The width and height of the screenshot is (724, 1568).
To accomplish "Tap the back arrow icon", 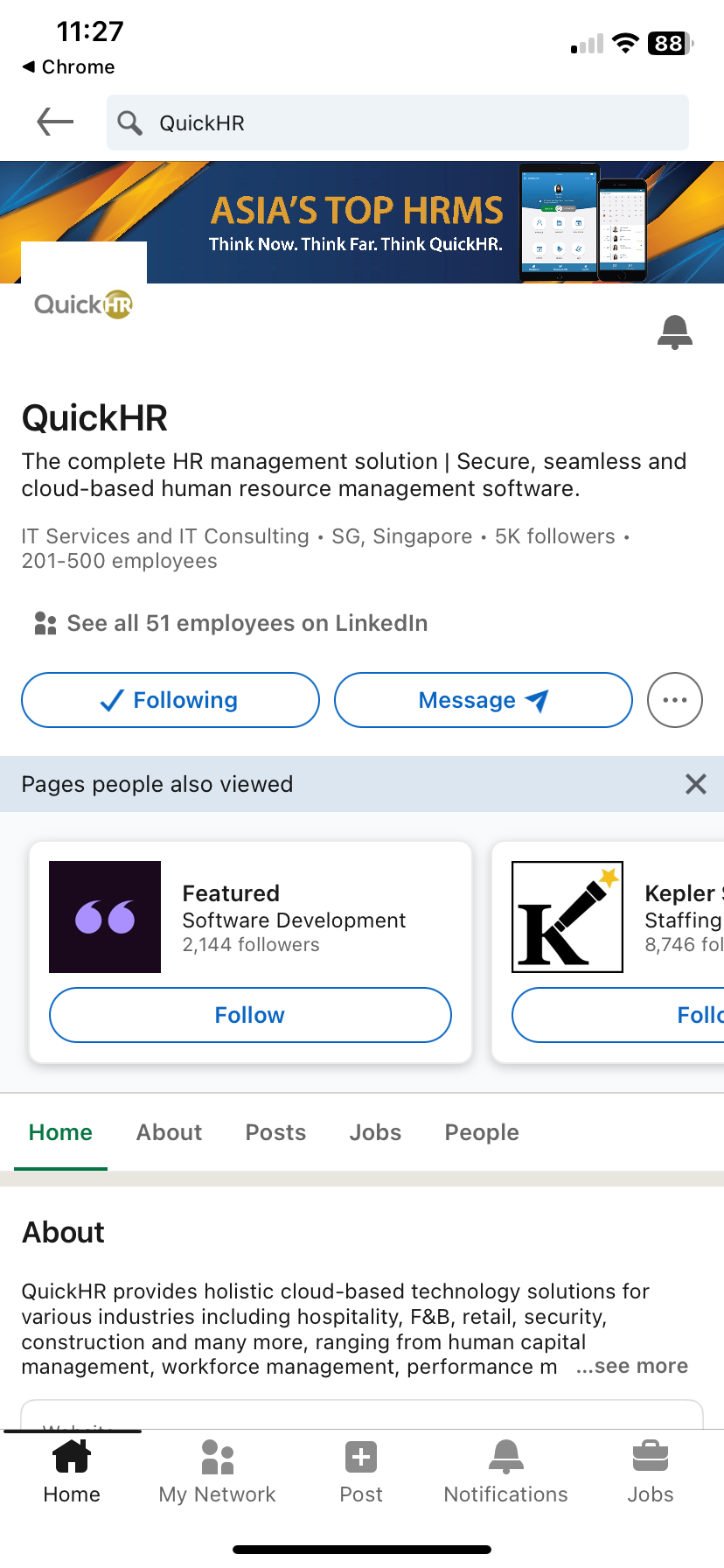I will tap(55, 122).
